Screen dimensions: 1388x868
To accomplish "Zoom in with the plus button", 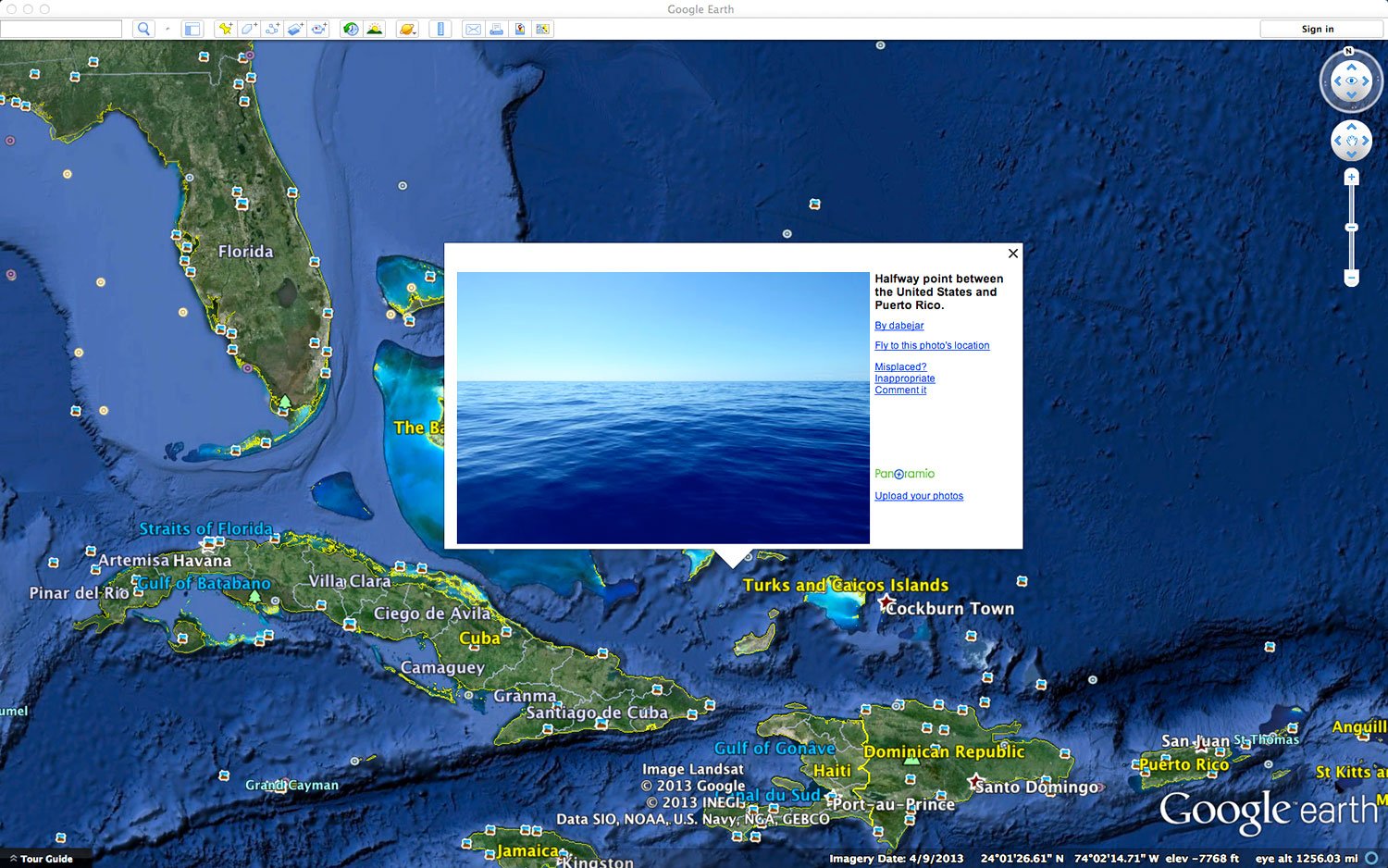I will click(x=1352, y=177).
